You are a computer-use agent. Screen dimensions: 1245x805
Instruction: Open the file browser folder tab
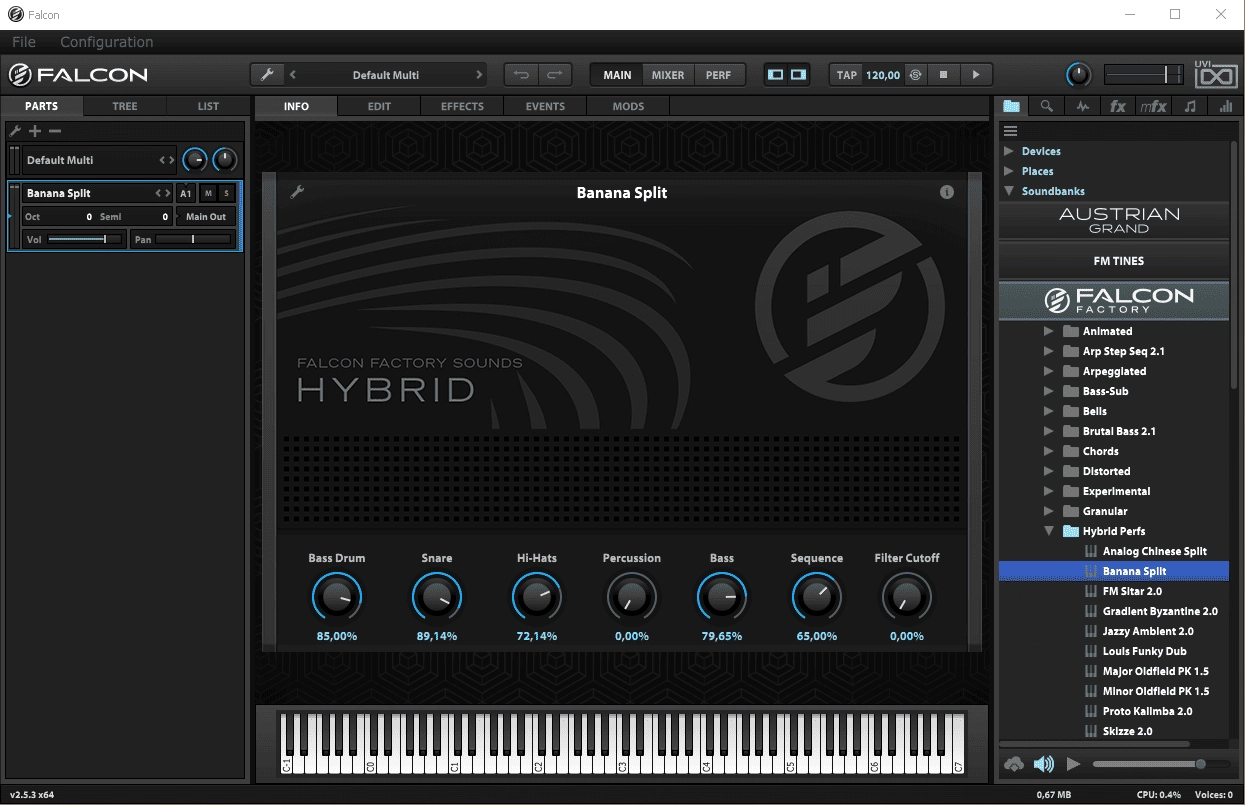pos(1012,106)
